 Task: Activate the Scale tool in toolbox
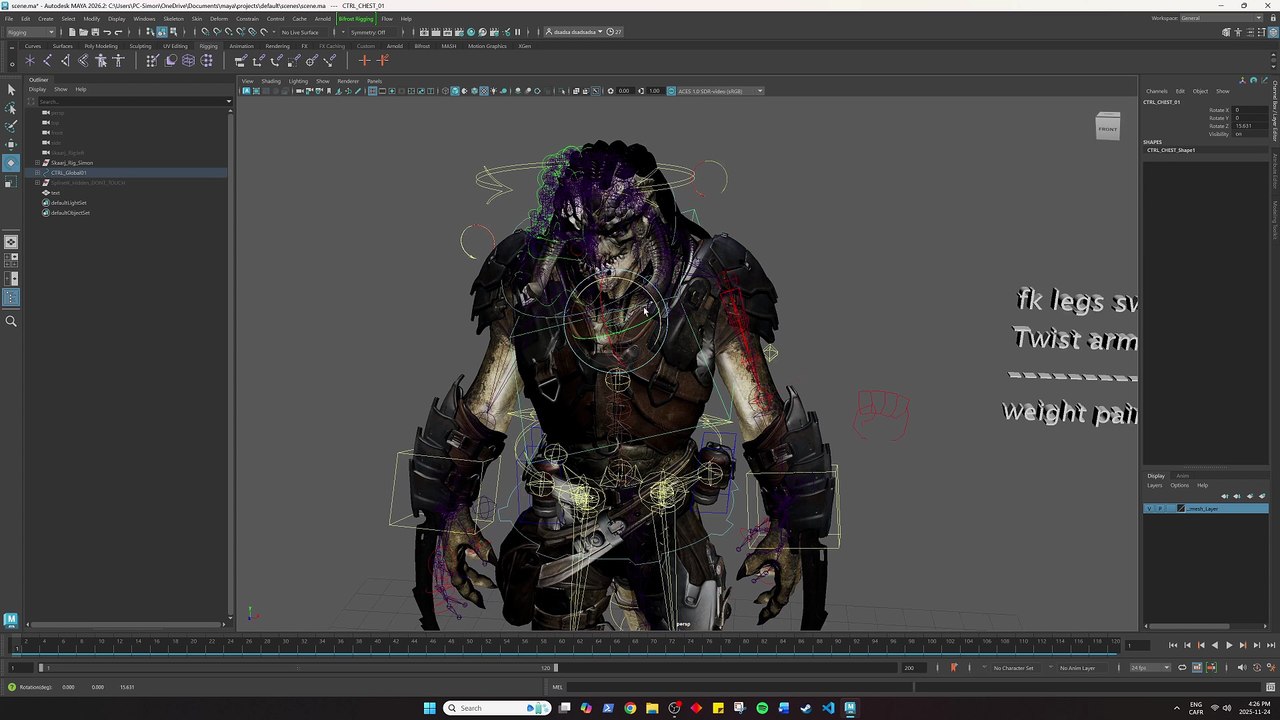11,181
